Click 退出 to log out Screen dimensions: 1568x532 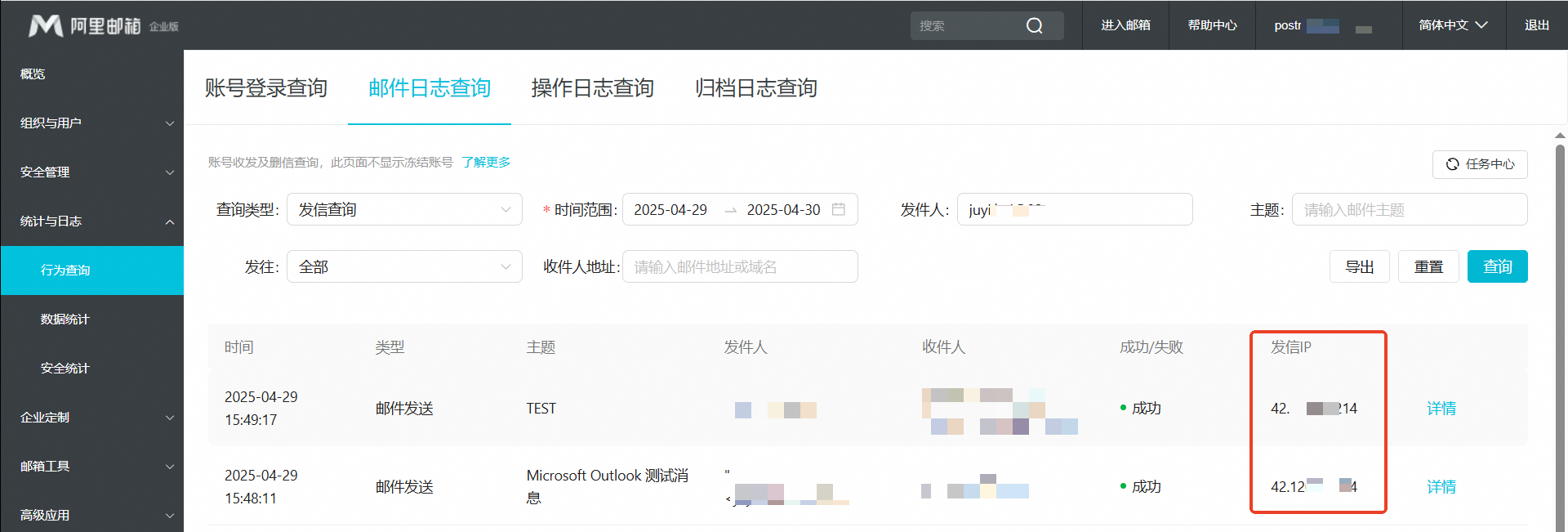(1537, 25)
